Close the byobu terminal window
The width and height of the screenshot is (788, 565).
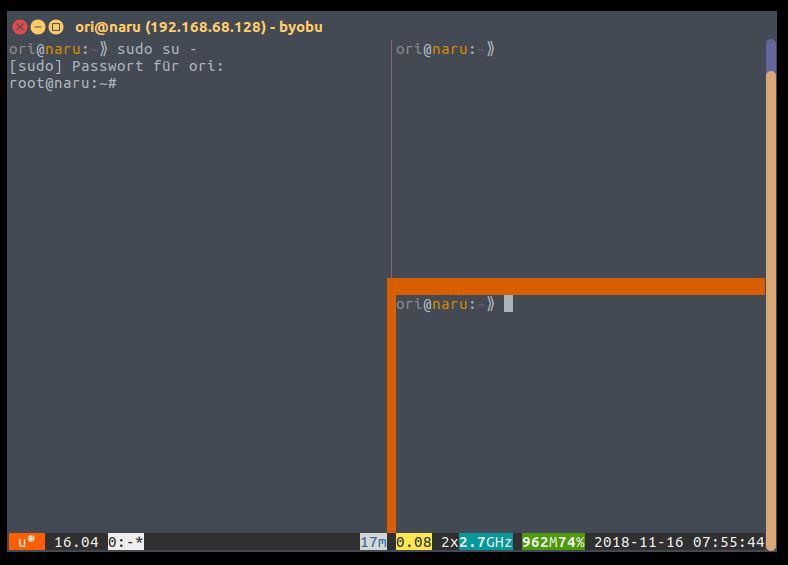click(19, 27)
